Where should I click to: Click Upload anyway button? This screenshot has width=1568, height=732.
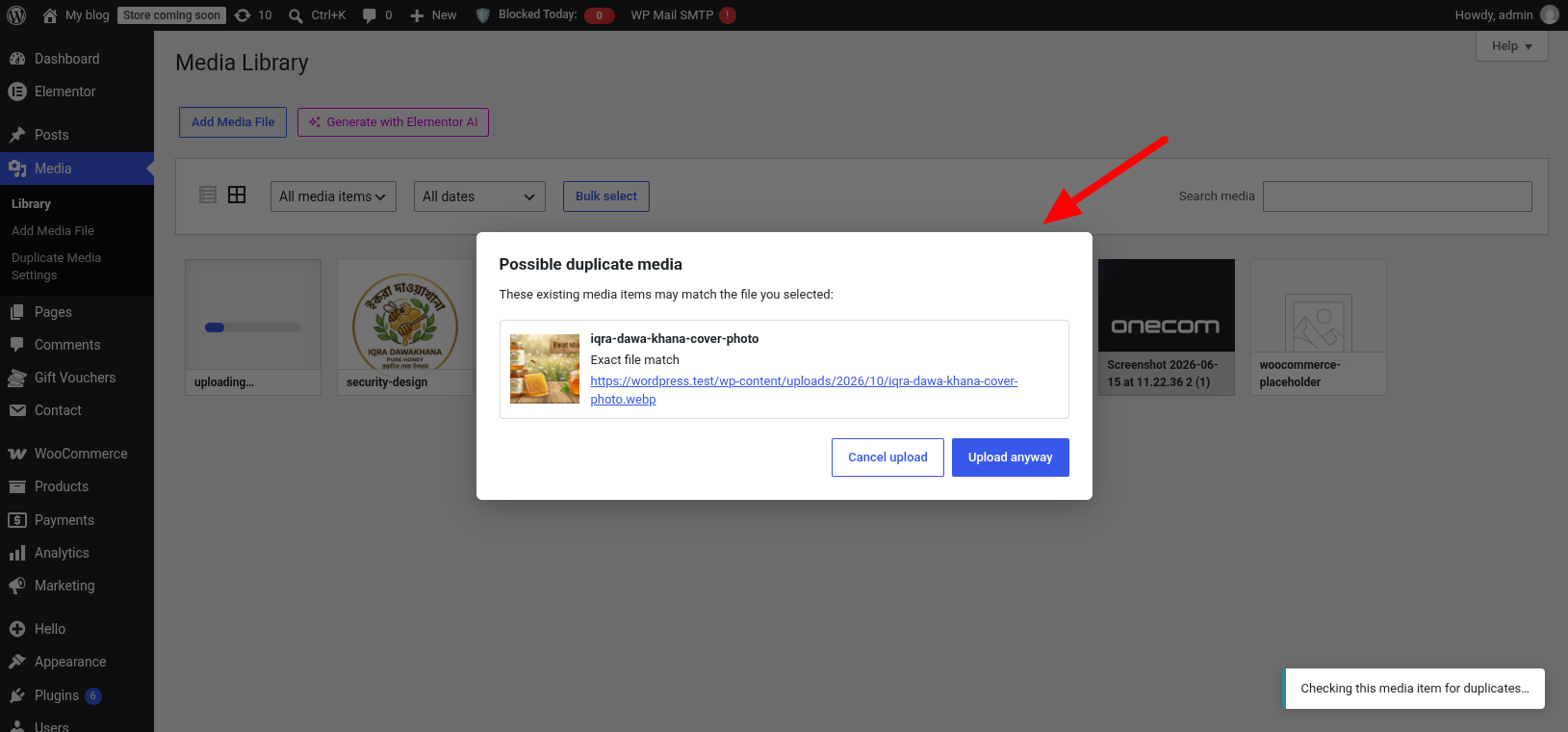pos(1011,457)
